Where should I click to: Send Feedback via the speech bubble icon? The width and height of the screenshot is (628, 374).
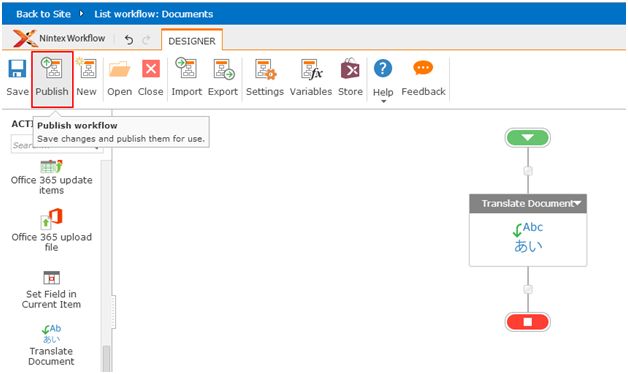pyautogui.click(x=423, y=68)
